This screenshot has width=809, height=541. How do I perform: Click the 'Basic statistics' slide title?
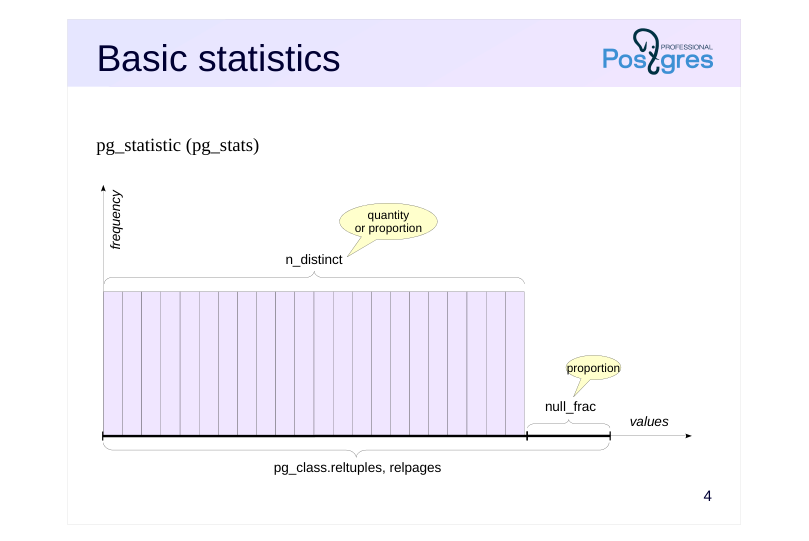click(x=218, y=58)
